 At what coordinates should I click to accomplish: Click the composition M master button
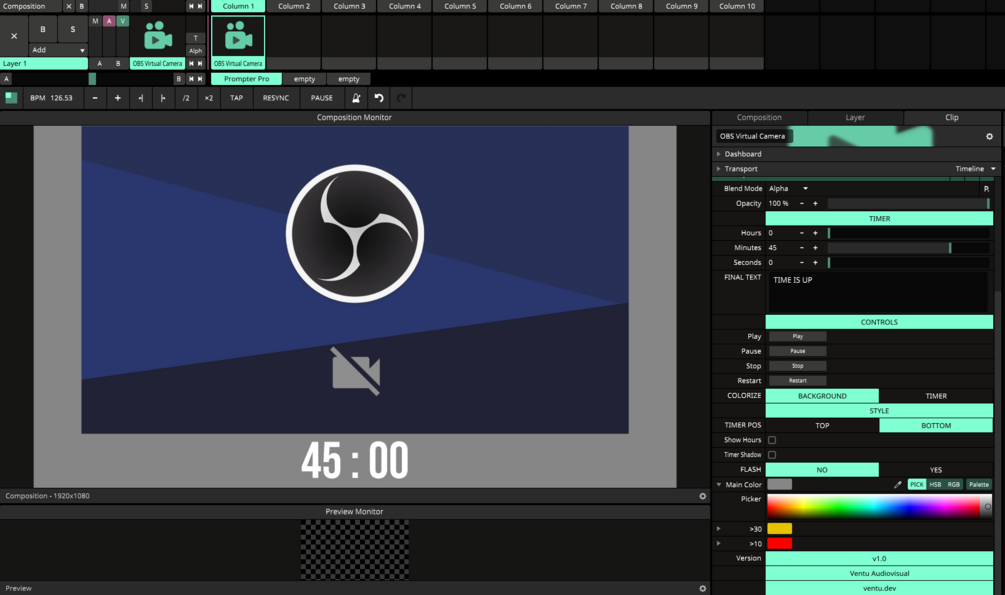(124, 6)
